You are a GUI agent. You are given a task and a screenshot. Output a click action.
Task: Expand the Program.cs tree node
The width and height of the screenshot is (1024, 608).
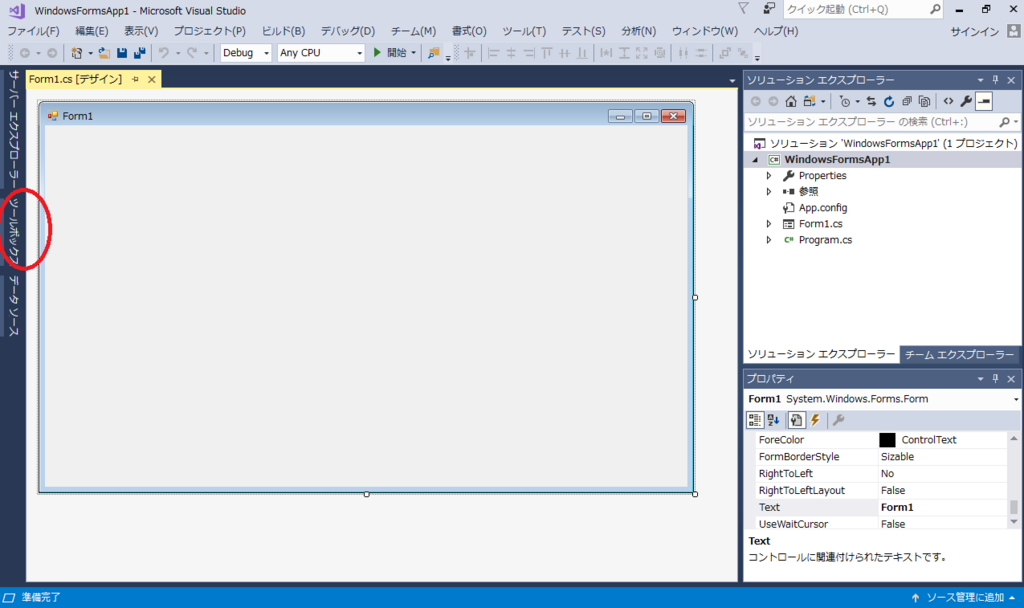(x=769, y=240)
